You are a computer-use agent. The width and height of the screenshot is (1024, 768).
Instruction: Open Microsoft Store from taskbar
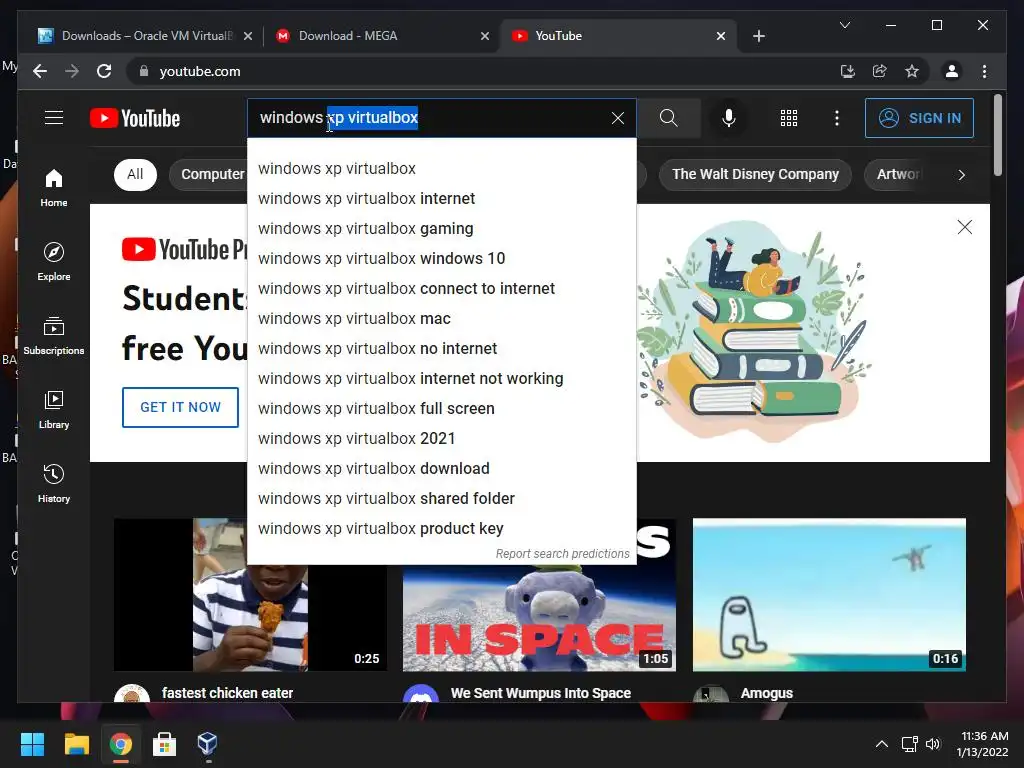164,744
